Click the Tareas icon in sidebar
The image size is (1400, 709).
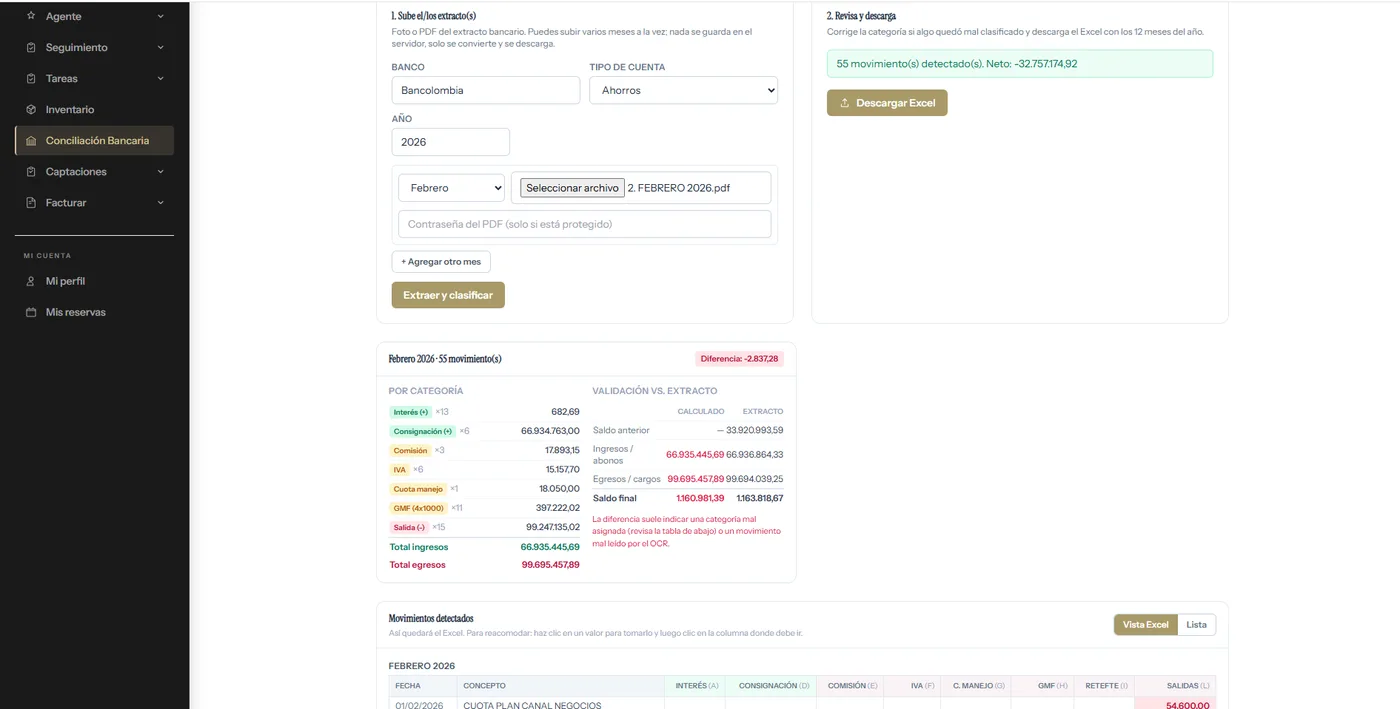pyautogui.click(x=31, y=78)
